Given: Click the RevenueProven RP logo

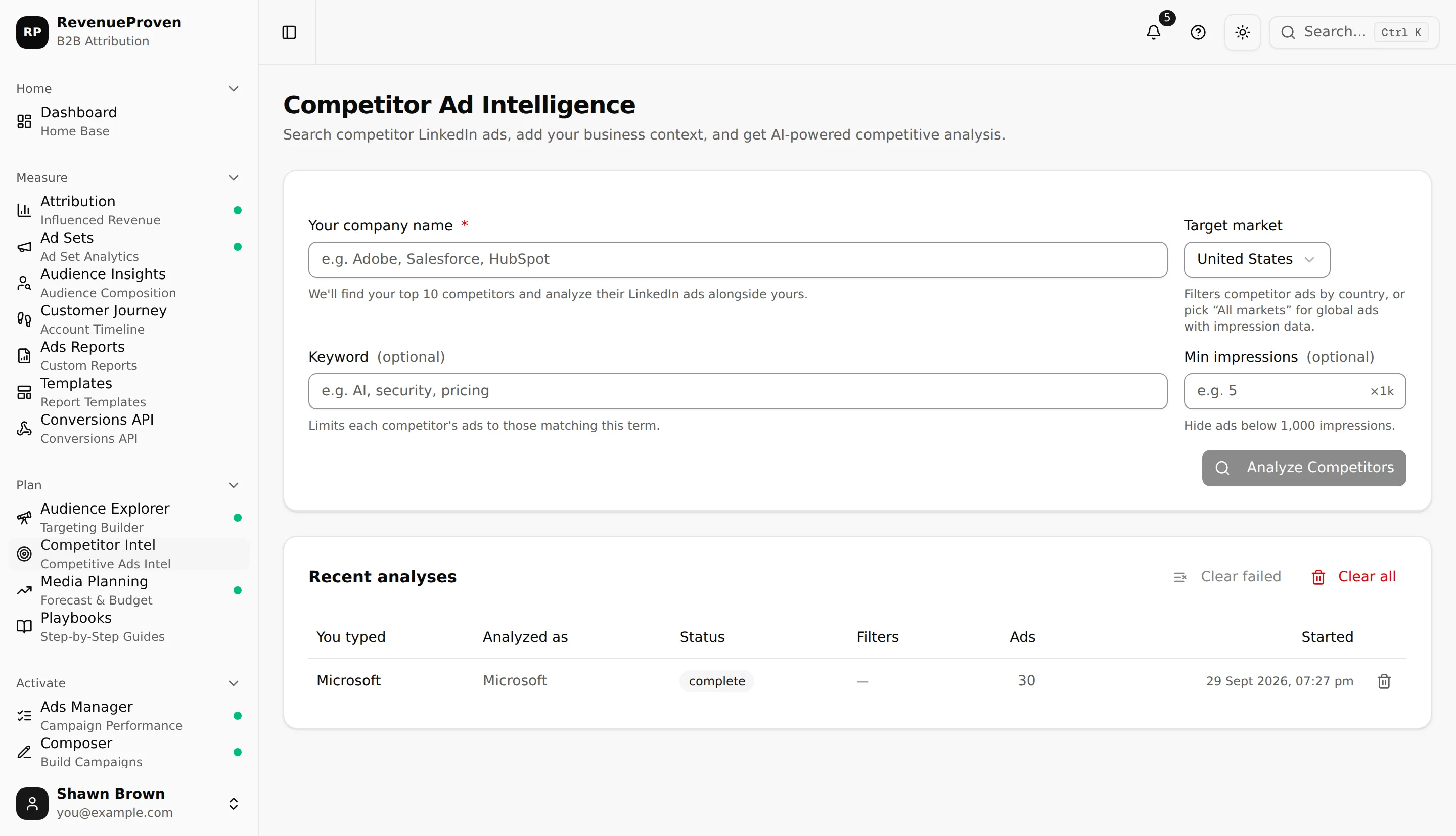Looking at the screenshot, I should [x=32, y=32].
